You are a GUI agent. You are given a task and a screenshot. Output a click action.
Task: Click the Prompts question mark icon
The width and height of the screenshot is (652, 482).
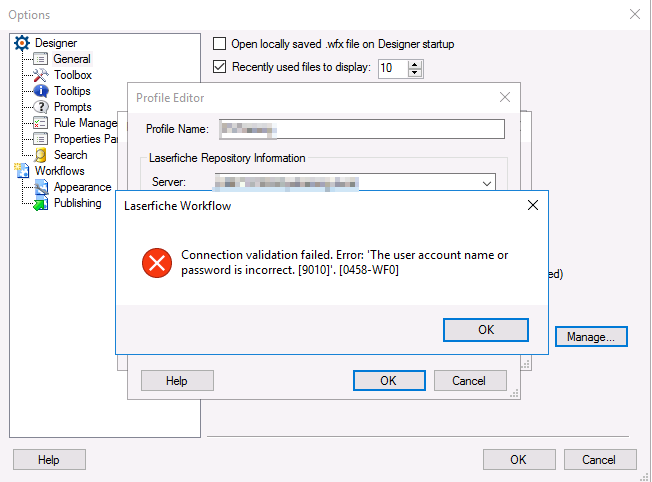(41, 107)
